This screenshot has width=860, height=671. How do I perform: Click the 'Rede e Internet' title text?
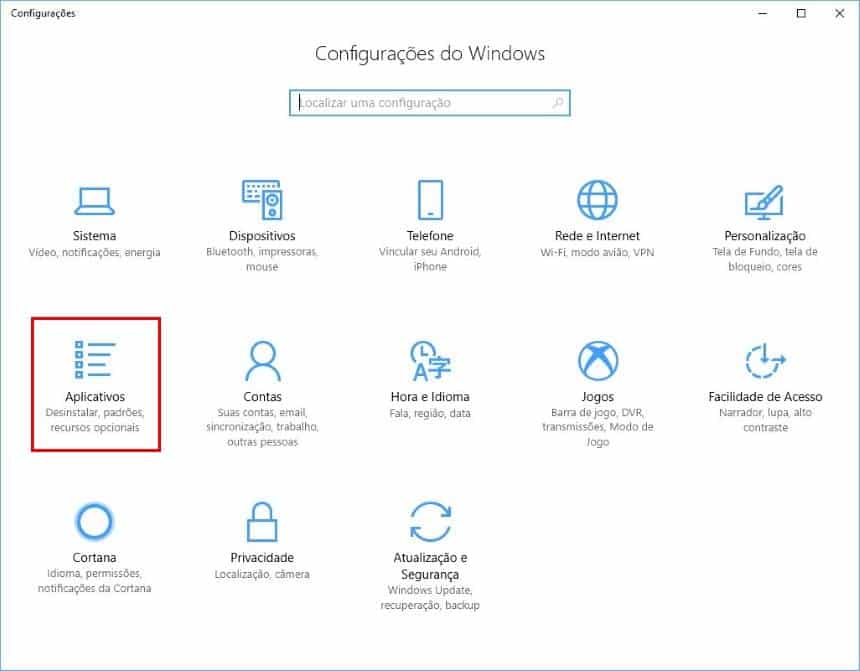(597, 236)
